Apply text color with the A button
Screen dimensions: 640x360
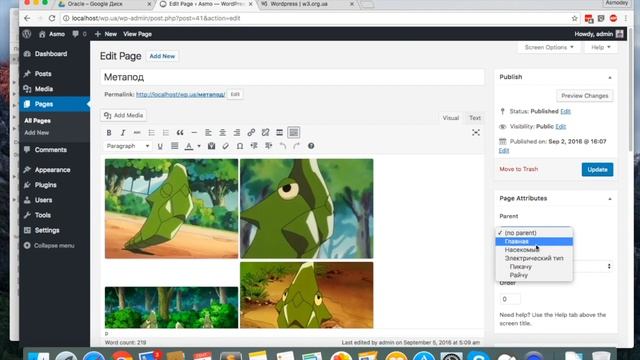click(189, 146)
